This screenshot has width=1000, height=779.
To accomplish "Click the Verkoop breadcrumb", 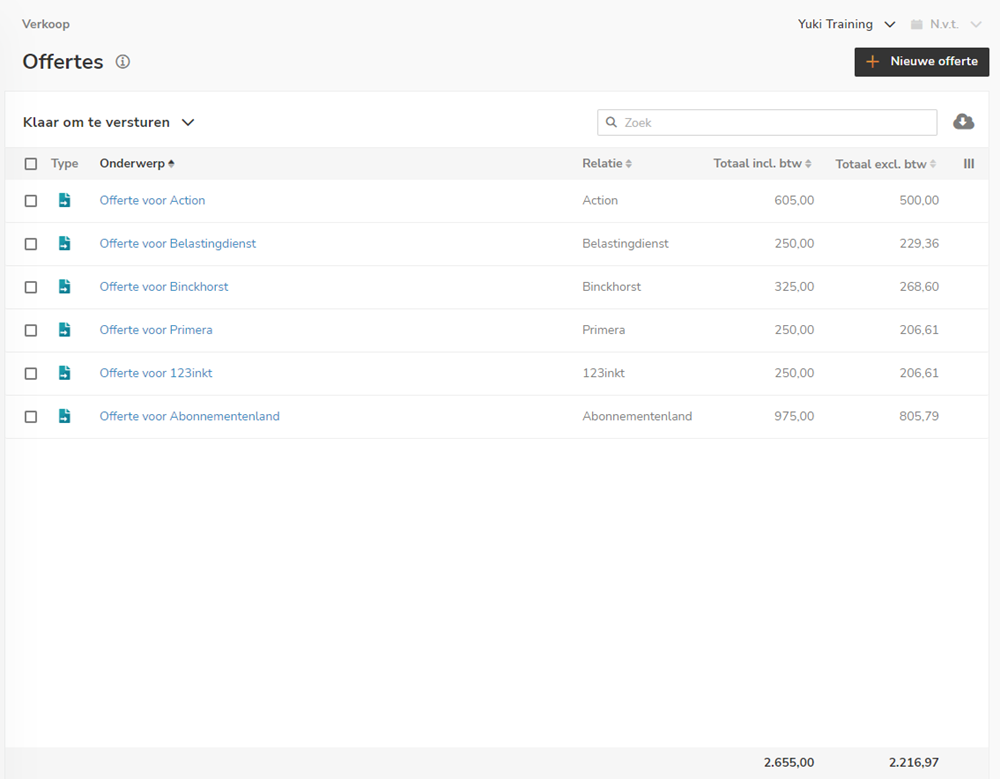I will (x=46, y=24).
